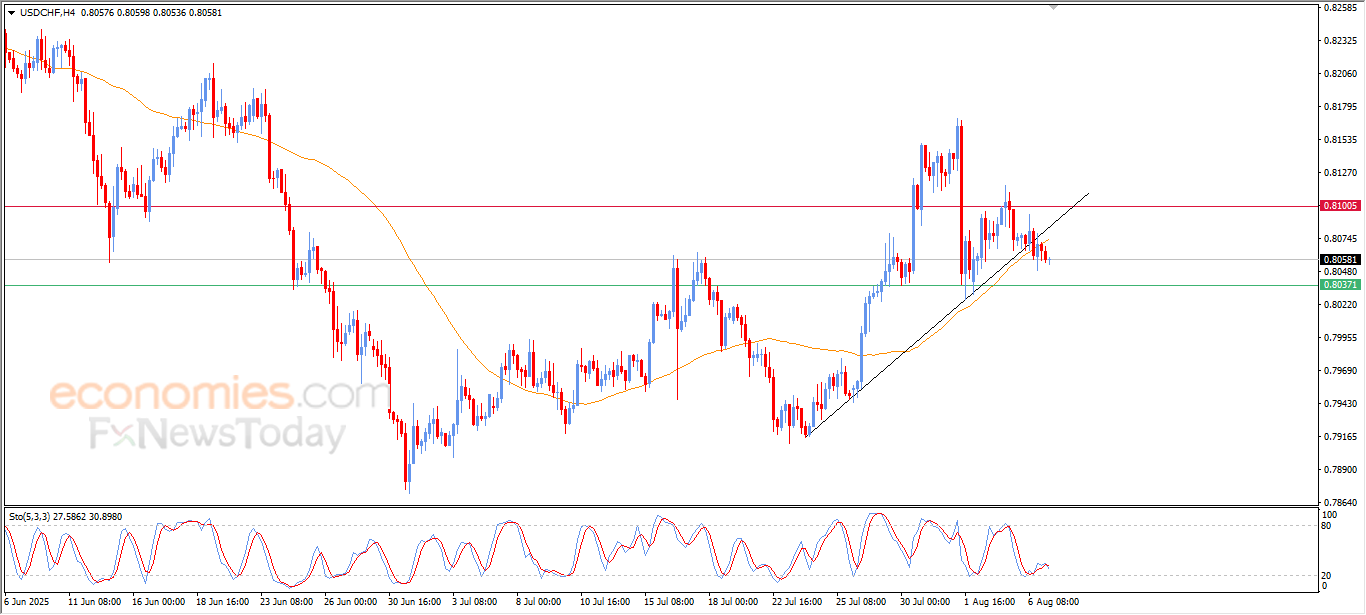Image resolution: width=1366 pixels, height=615 pixels.
Task: Click the 11 Jun 08:00 time label
Action: tap(94, 603)
